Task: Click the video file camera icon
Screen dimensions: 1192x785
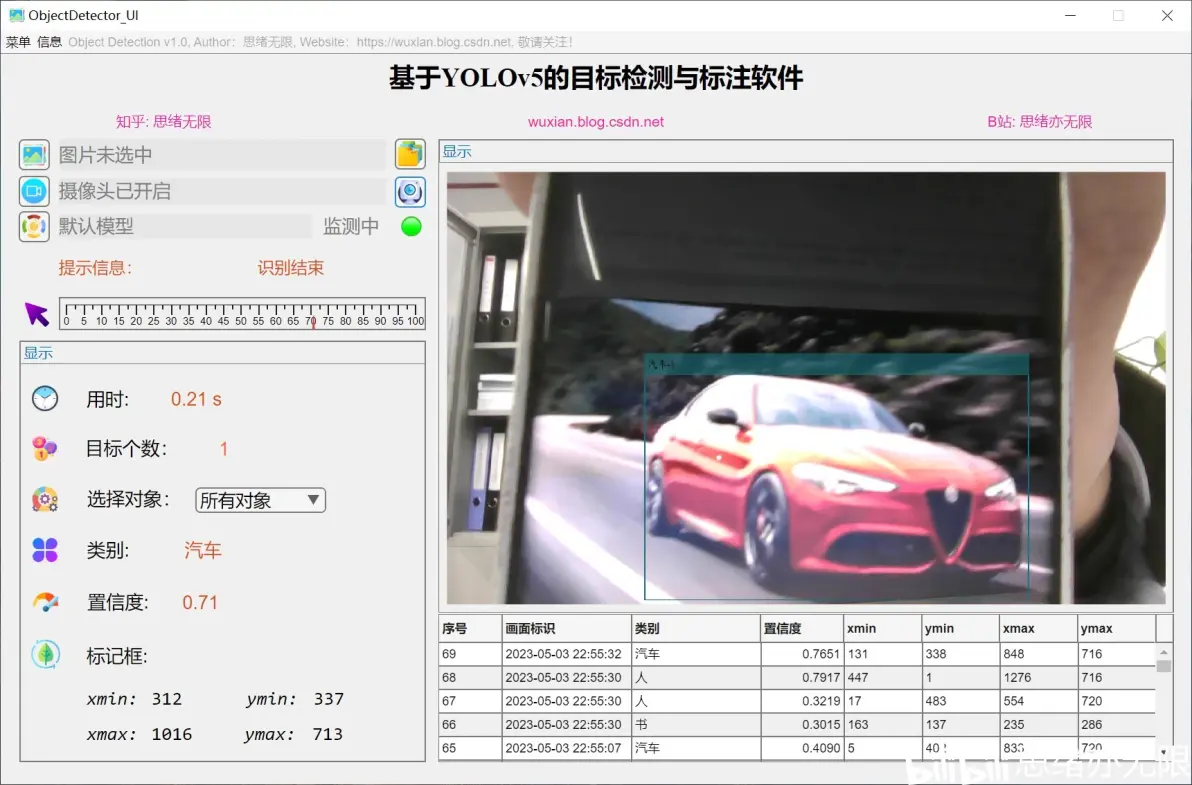Action: pos(410,192)
